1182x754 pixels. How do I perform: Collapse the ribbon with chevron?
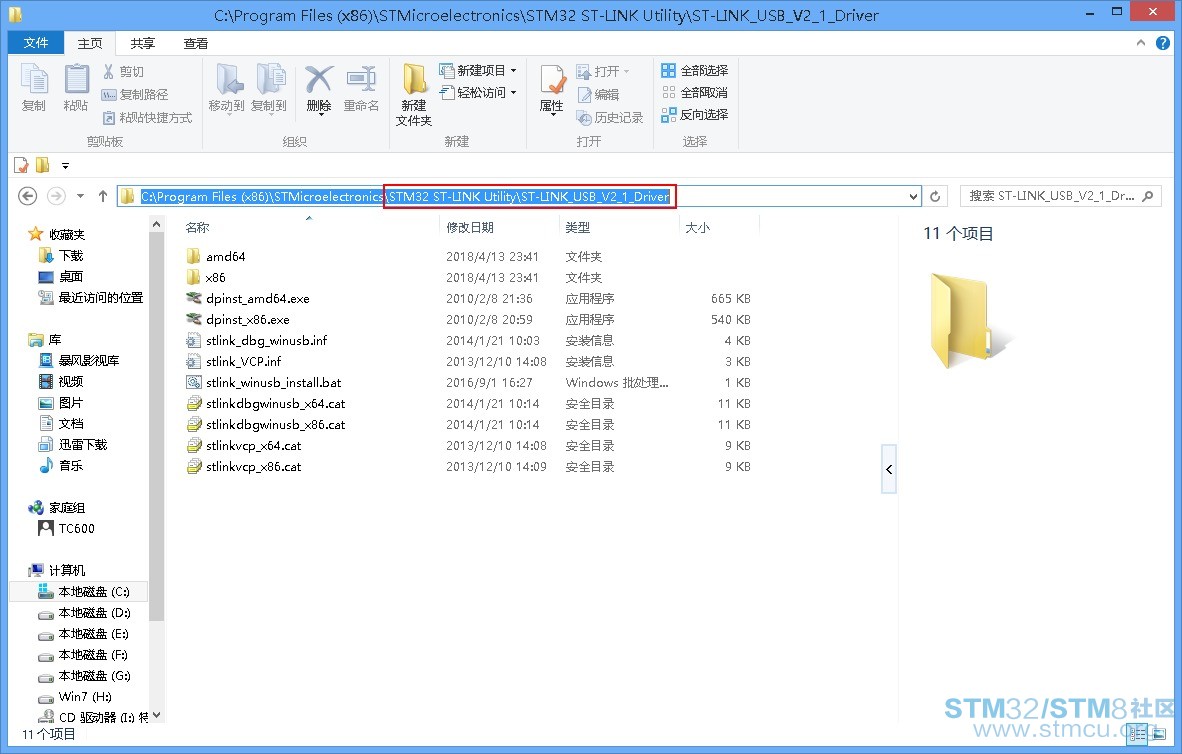1141,43
